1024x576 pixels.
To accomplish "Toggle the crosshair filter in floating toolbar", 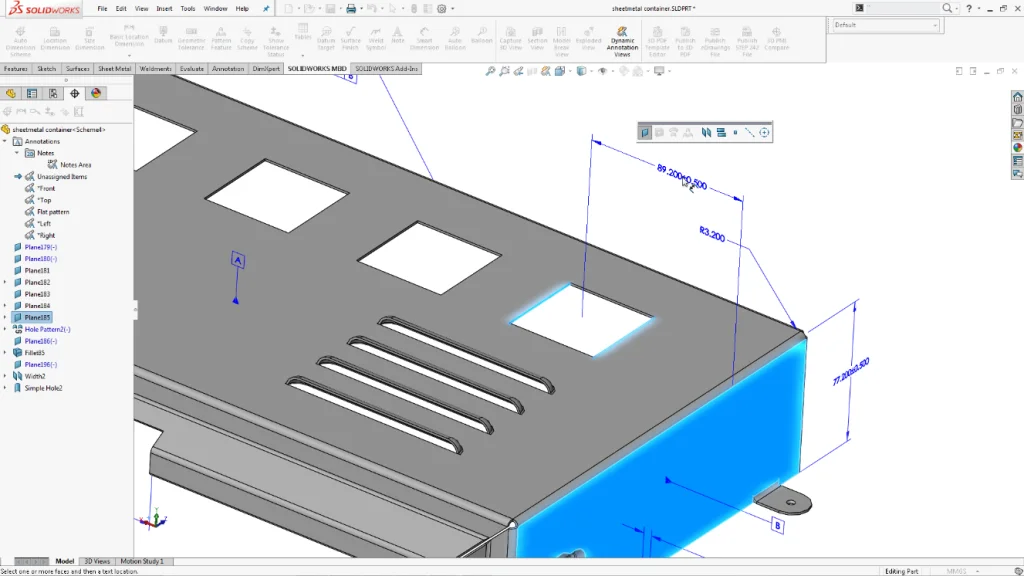I will 764,132.
